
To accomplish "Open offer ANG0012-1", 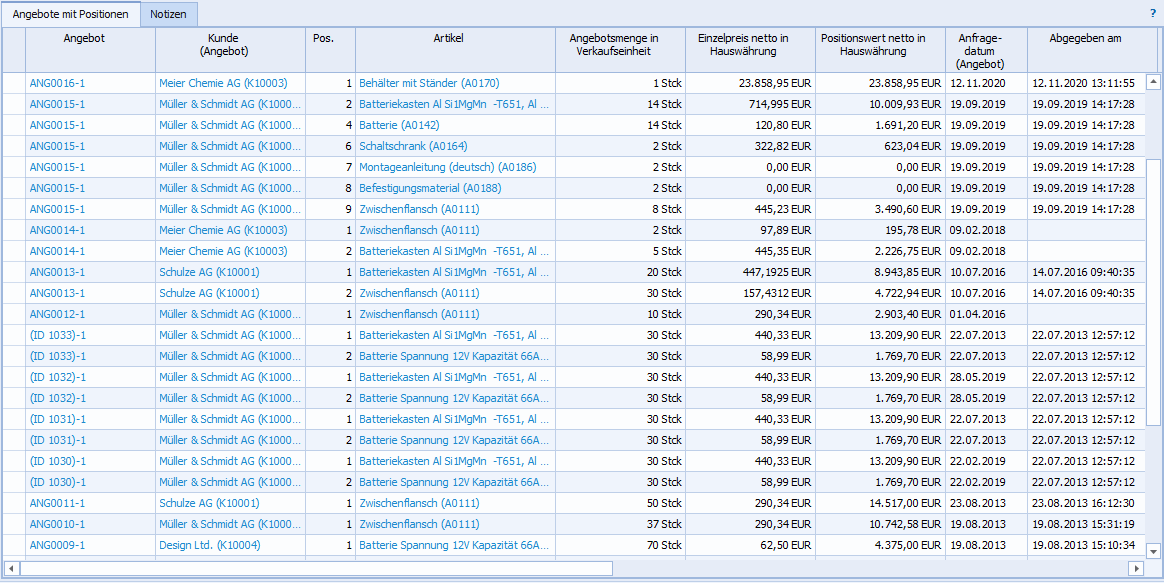I will click(57, 314).
